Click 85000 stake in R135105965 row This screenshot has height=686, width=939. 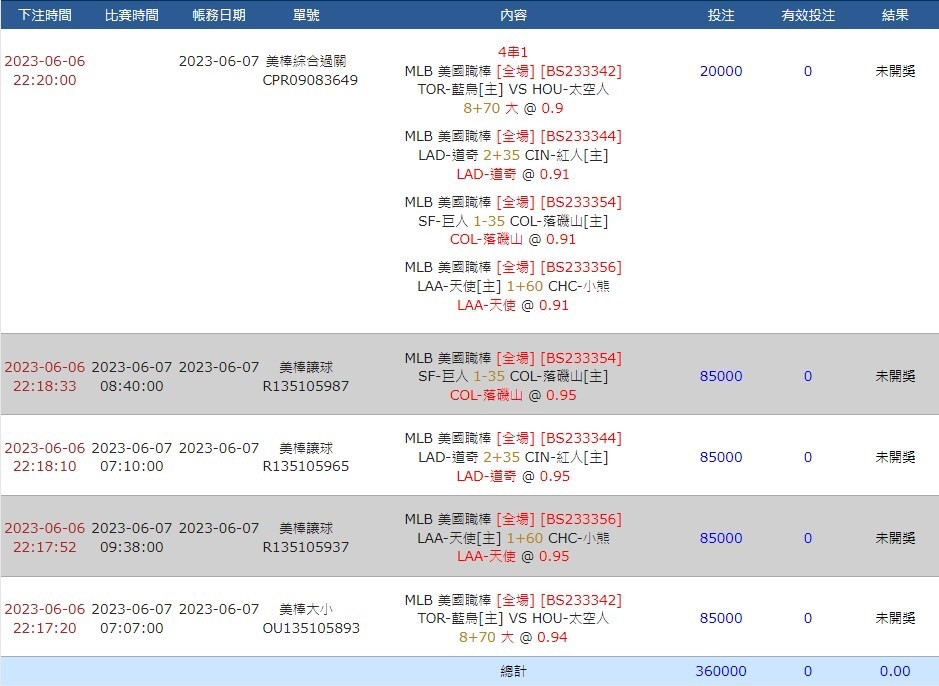tap(721, 457)
